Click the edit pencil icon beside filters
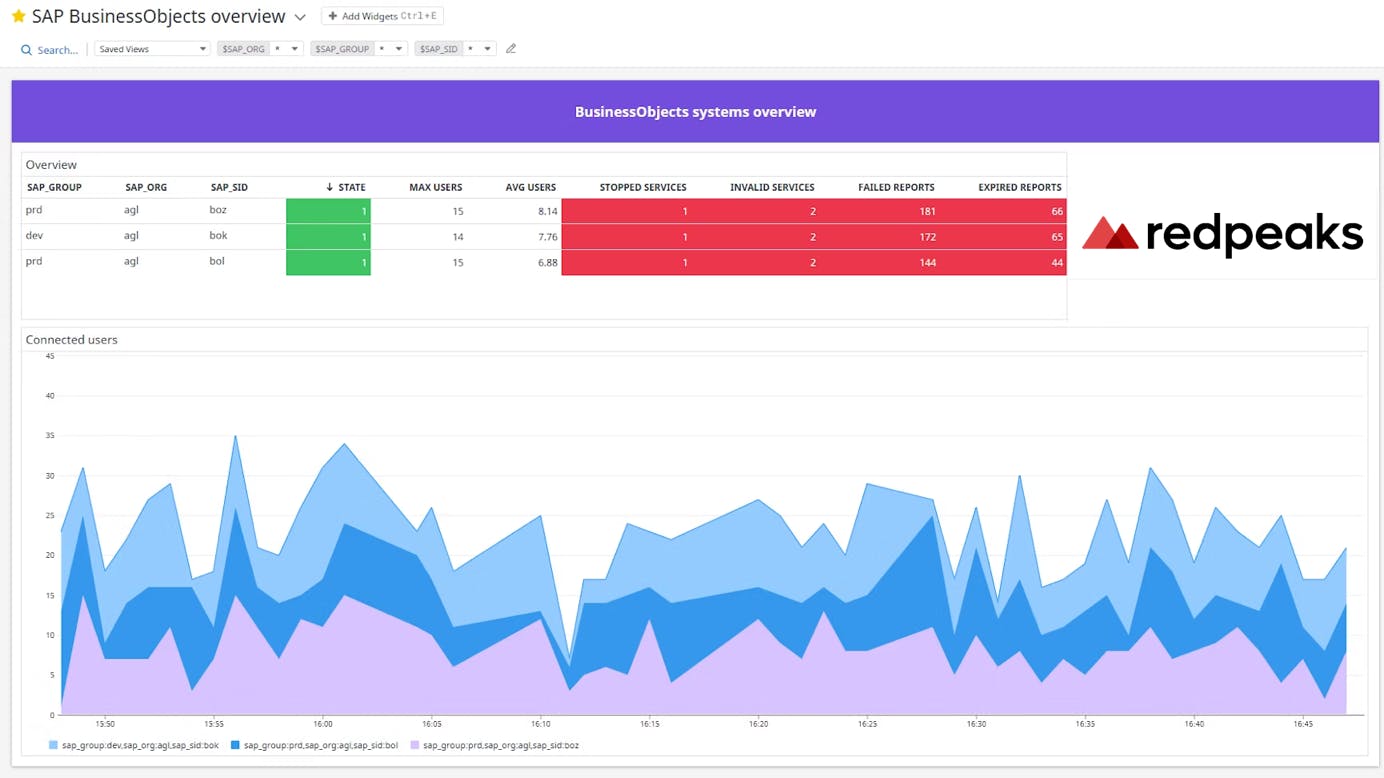This screenshot has width=1384, height=778. tap(511, 47)
